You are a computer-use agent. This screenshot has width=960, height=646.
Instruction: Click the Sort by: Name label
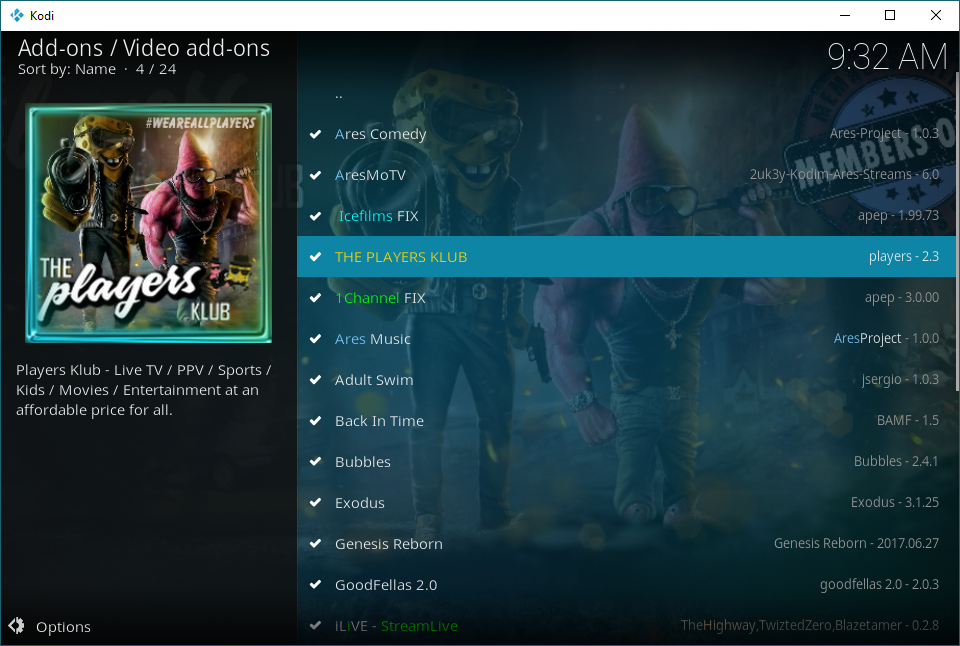click(x=66, y=69)
